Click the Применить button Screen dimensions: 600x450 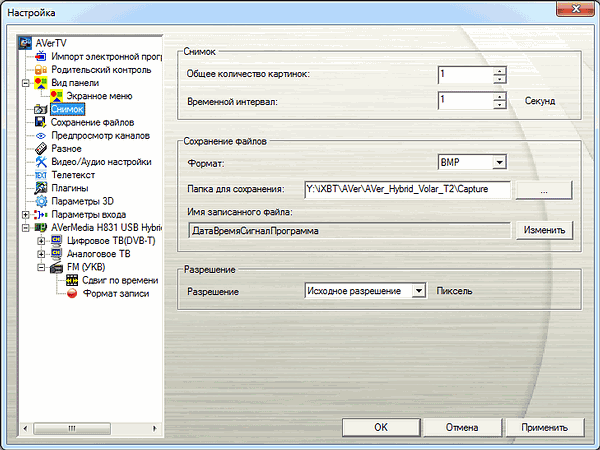pyautogui.click(x=545, y=427)
